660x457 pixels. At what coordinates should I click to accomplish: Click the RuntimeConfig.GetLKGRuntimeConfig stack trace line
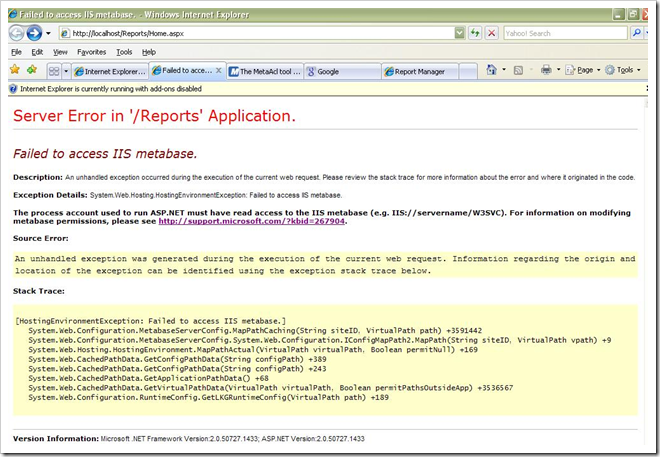coord(208,398)
